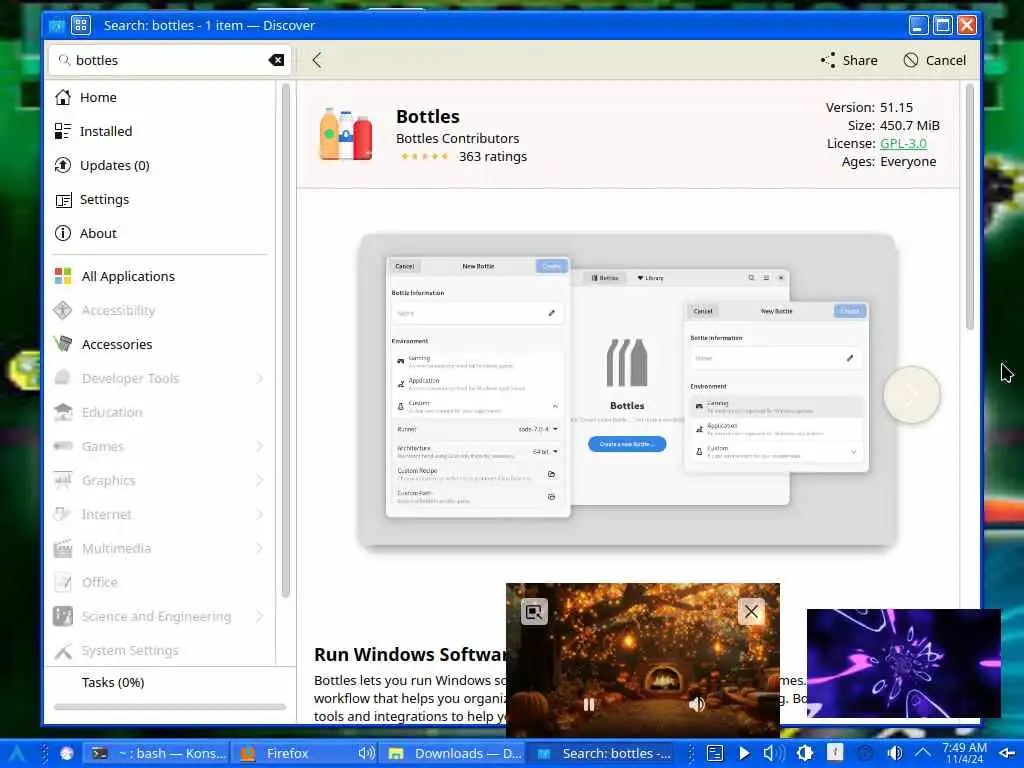Mute the picture-in-picture video

click(x=697, y=704)
